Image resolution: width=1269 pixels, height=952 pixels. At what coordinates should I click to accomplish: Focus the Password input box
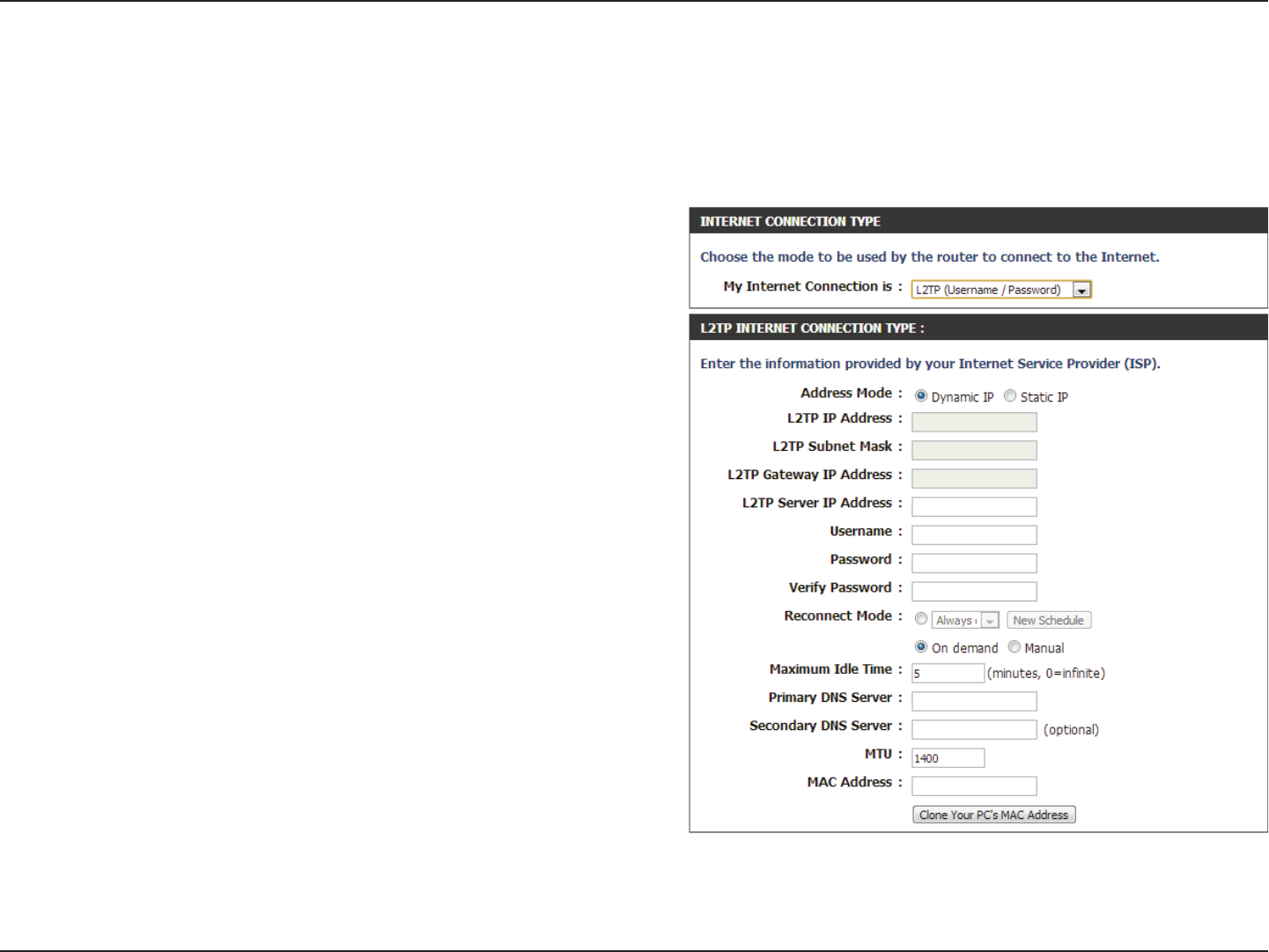(974, 563)
